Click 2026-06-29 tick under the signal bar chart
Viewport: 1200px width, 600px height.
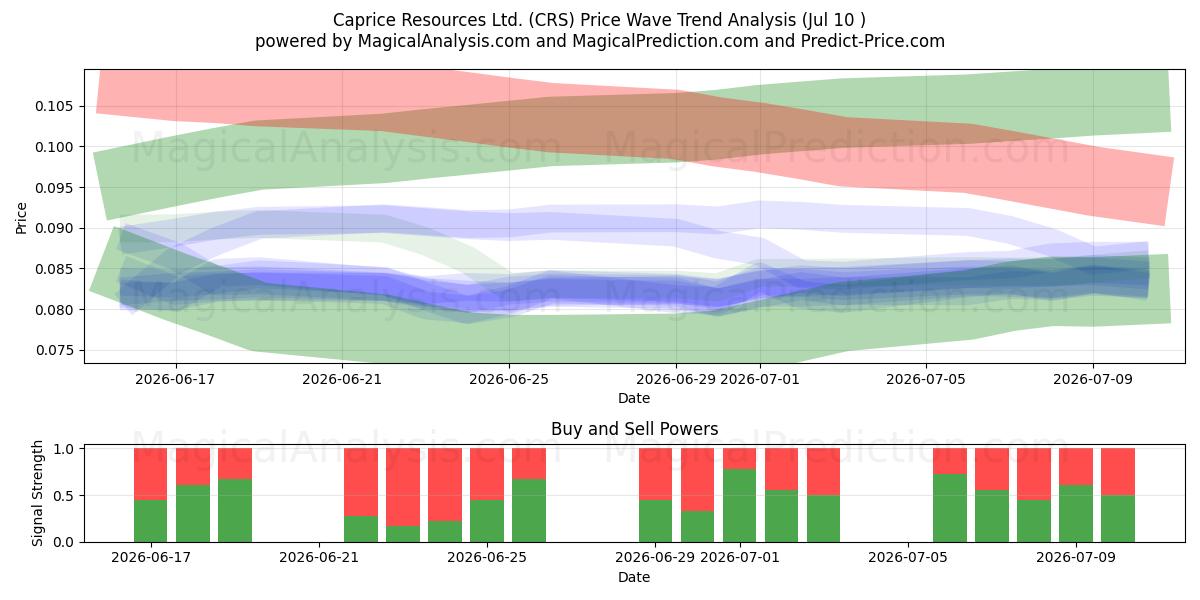pyautogui.click(x=655, y=559)
